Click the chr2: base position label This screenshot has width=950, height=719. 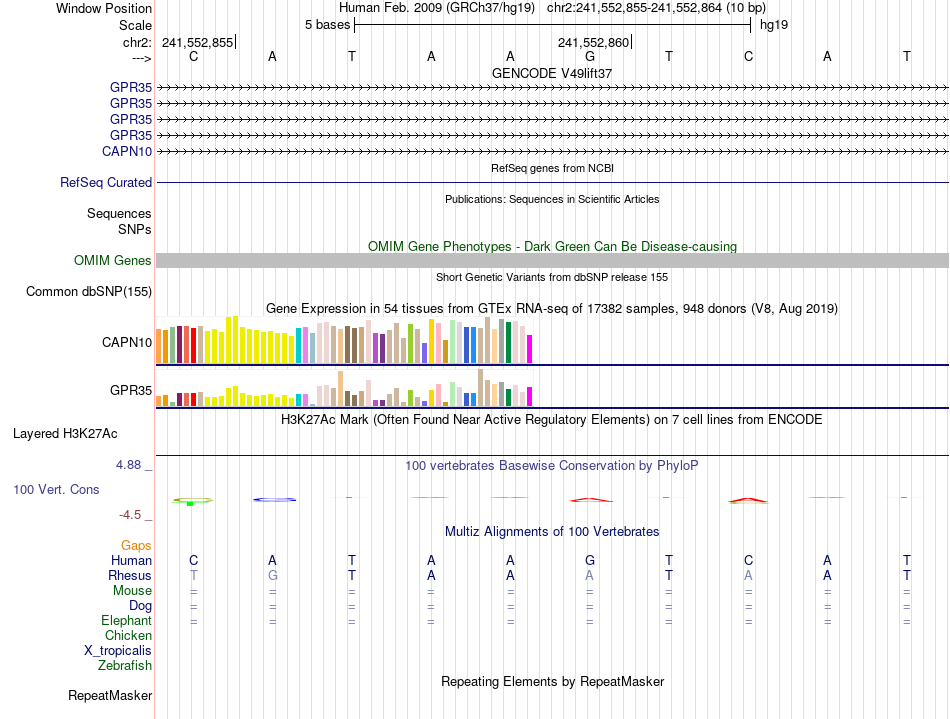[x=137, y=42]
